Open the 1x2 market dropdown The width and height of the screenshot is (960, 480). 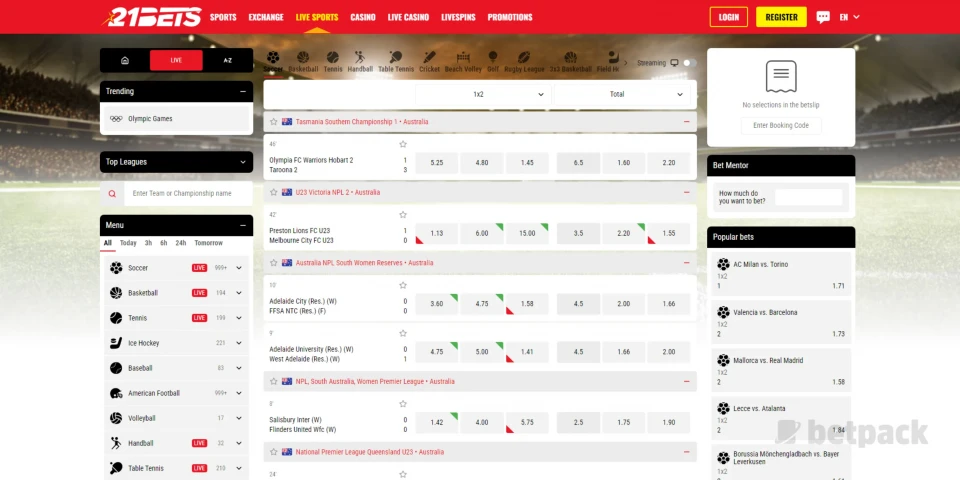click(x=482, y=94)
